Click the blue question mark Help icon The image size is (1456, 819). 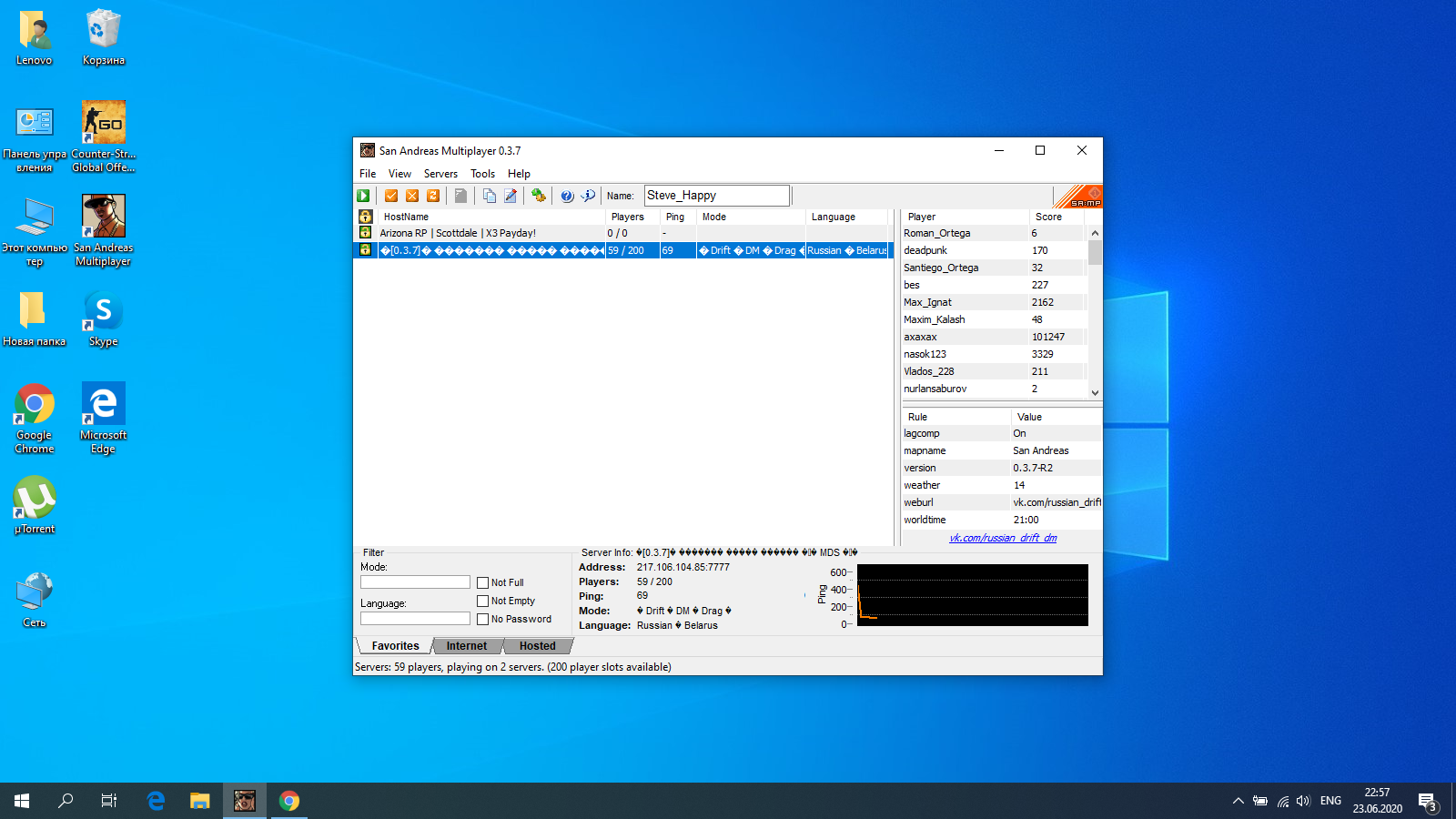click(x=567, y=196)
